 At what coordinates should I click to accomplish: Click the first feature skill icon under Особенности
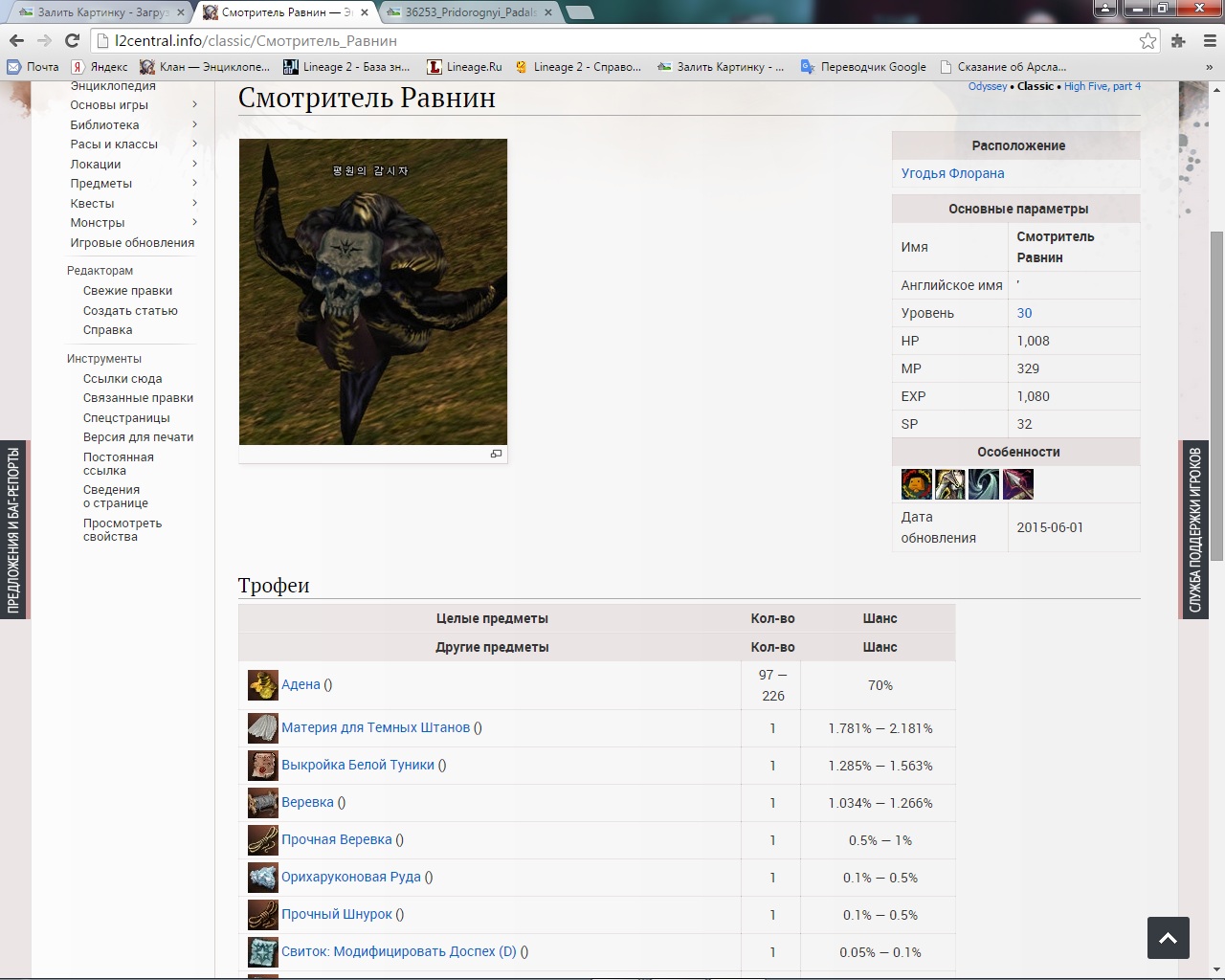(x=917, y=484)
